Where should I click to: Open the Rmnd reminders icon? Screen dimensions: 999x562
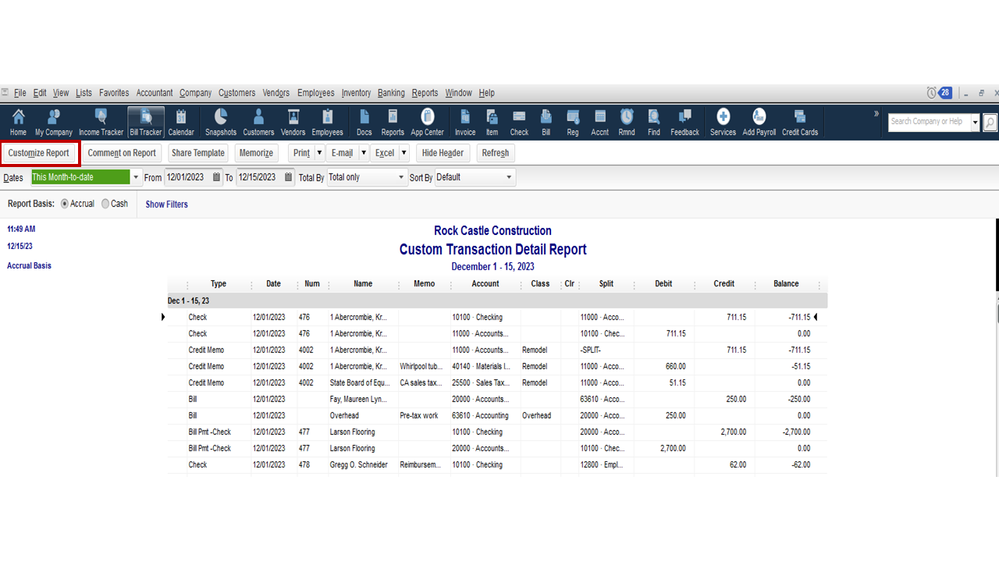point(627,122)
